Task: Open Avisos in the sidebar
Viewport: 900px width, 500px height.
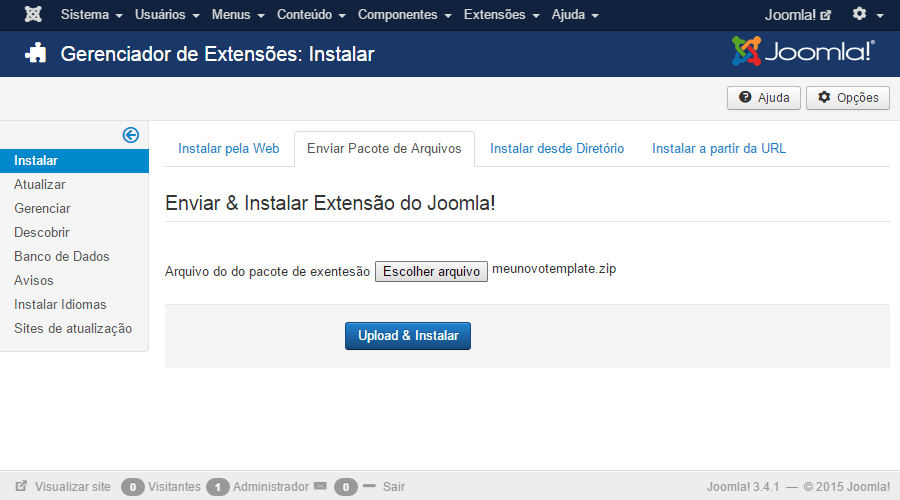Action: tap(34, 280)
